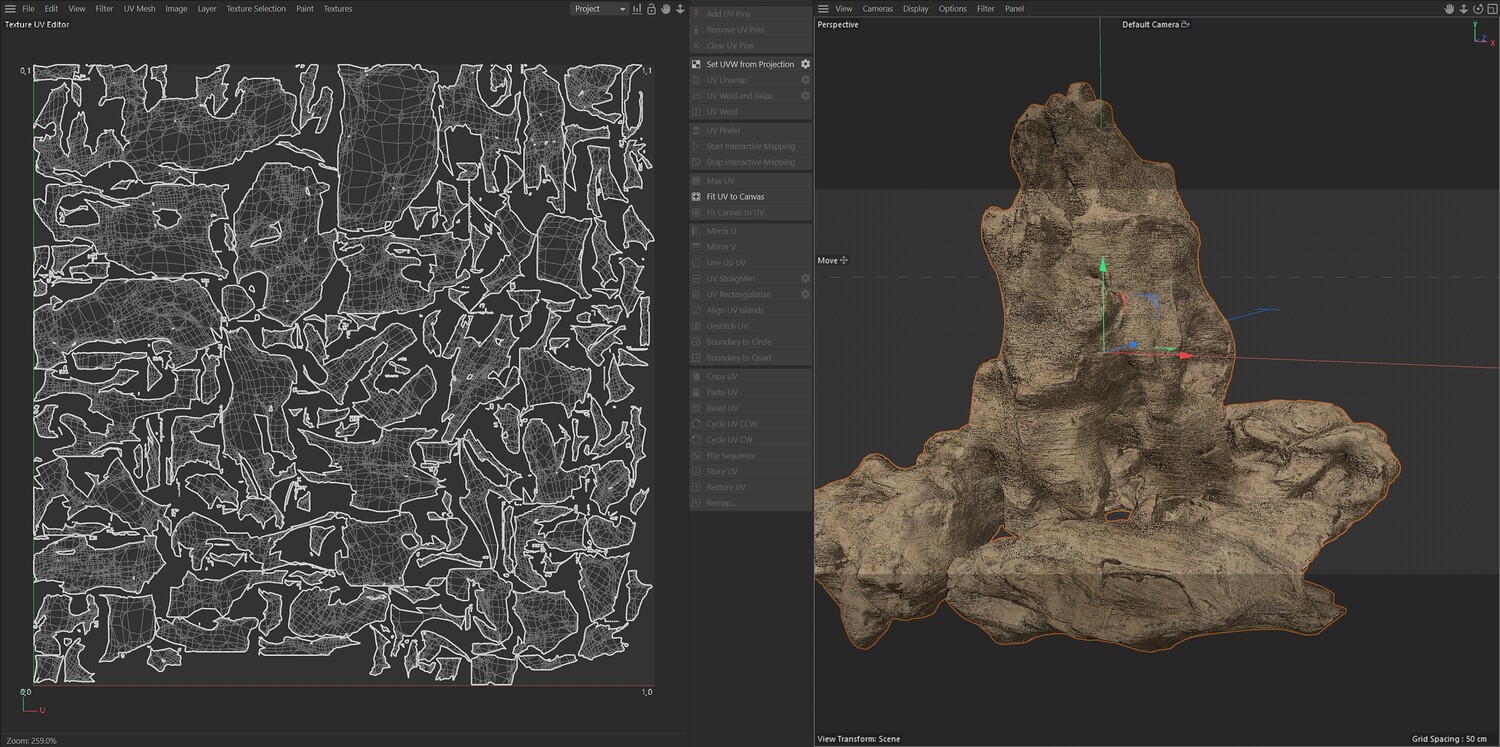The height and width of the screenshot is (747, 1500).
Task: Open the viewport View menu
Action: click(844, 9)
